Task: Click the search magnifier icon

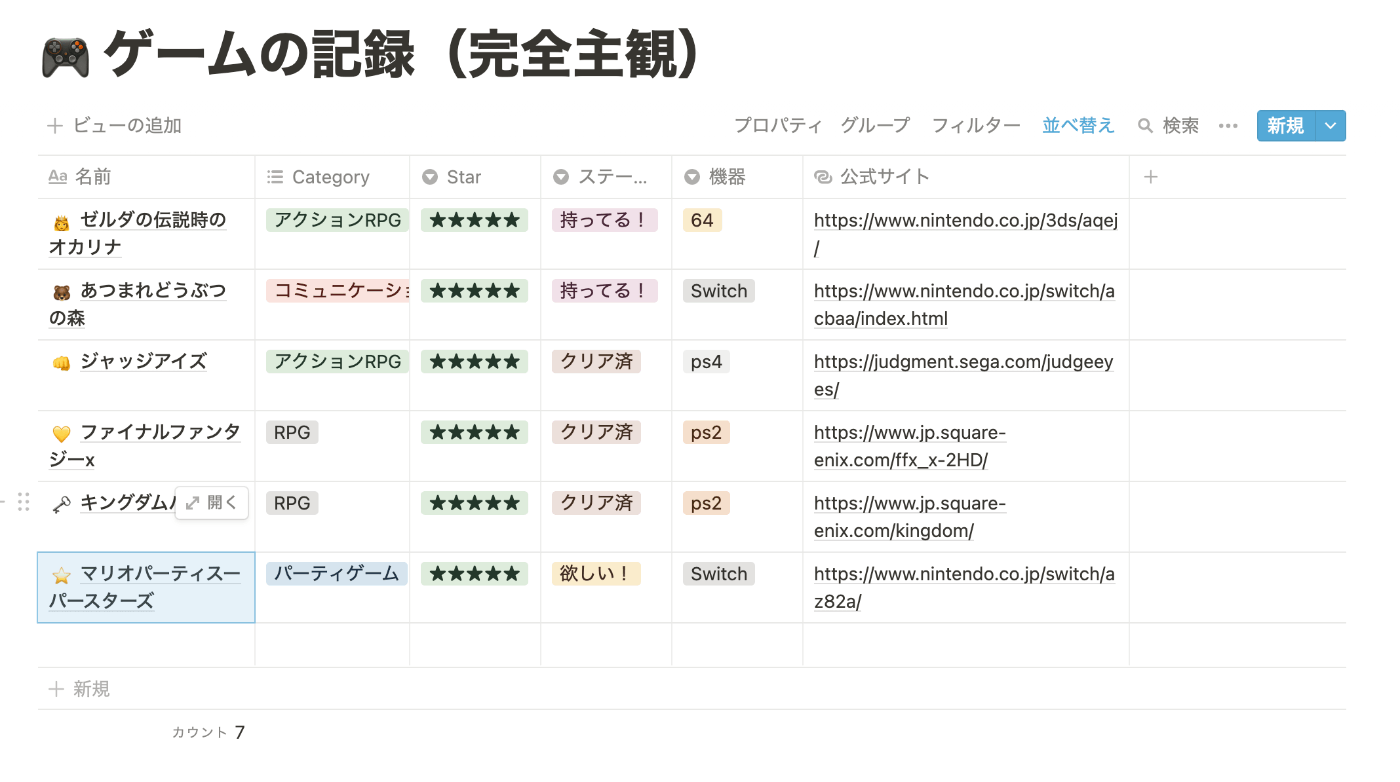Action: pyautogui.click(x=1146, y=126)
